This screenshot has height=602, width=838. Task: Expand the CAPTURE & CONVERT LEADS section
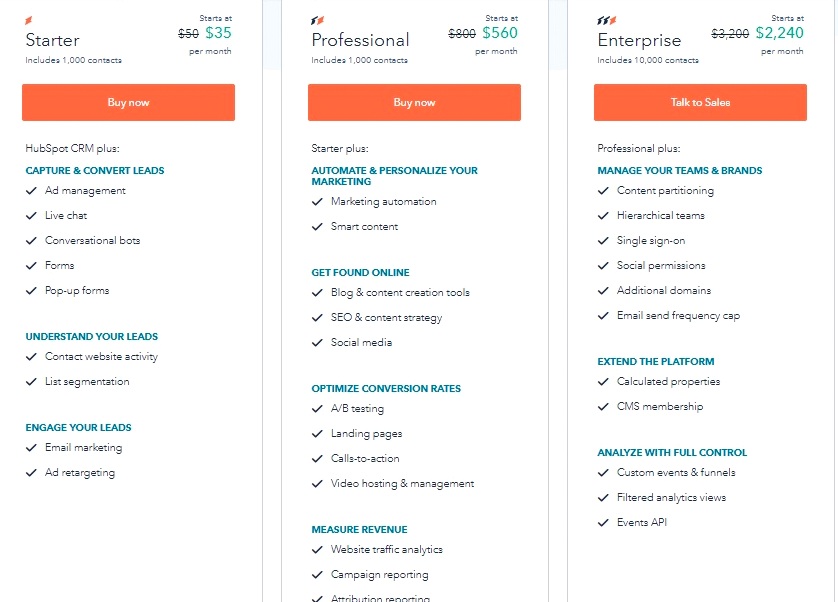coord(94,170)
